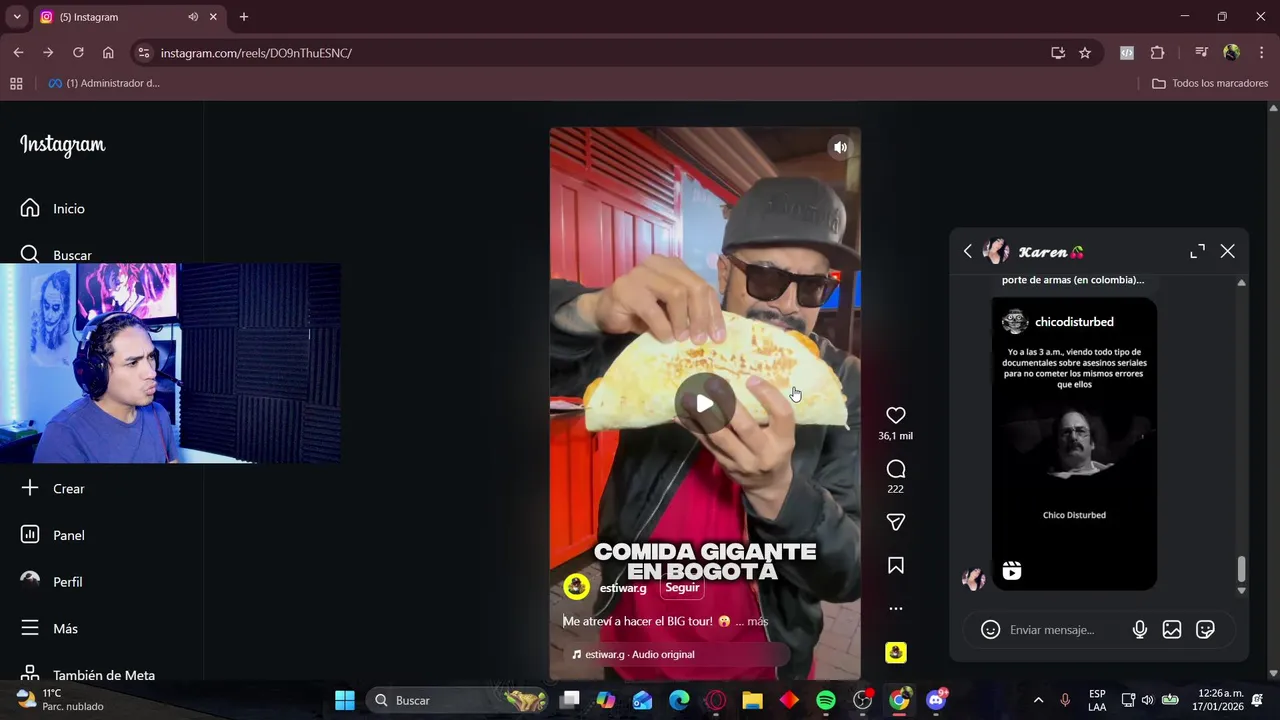Attach an image in chat
The width and height of the screenshot is (1280, 720).
pyautogui.click(x=1172, y=630)
